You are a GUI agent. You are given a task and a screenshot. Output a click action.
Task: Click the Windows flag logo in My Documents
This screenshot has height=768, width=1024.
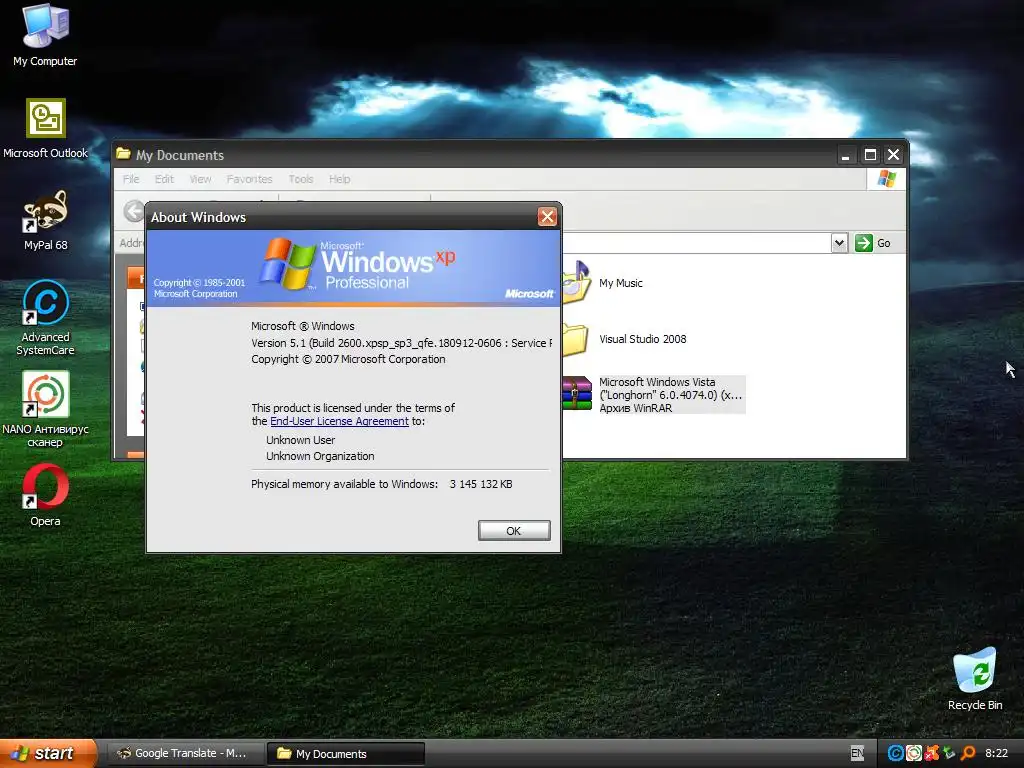pos(886,178)
